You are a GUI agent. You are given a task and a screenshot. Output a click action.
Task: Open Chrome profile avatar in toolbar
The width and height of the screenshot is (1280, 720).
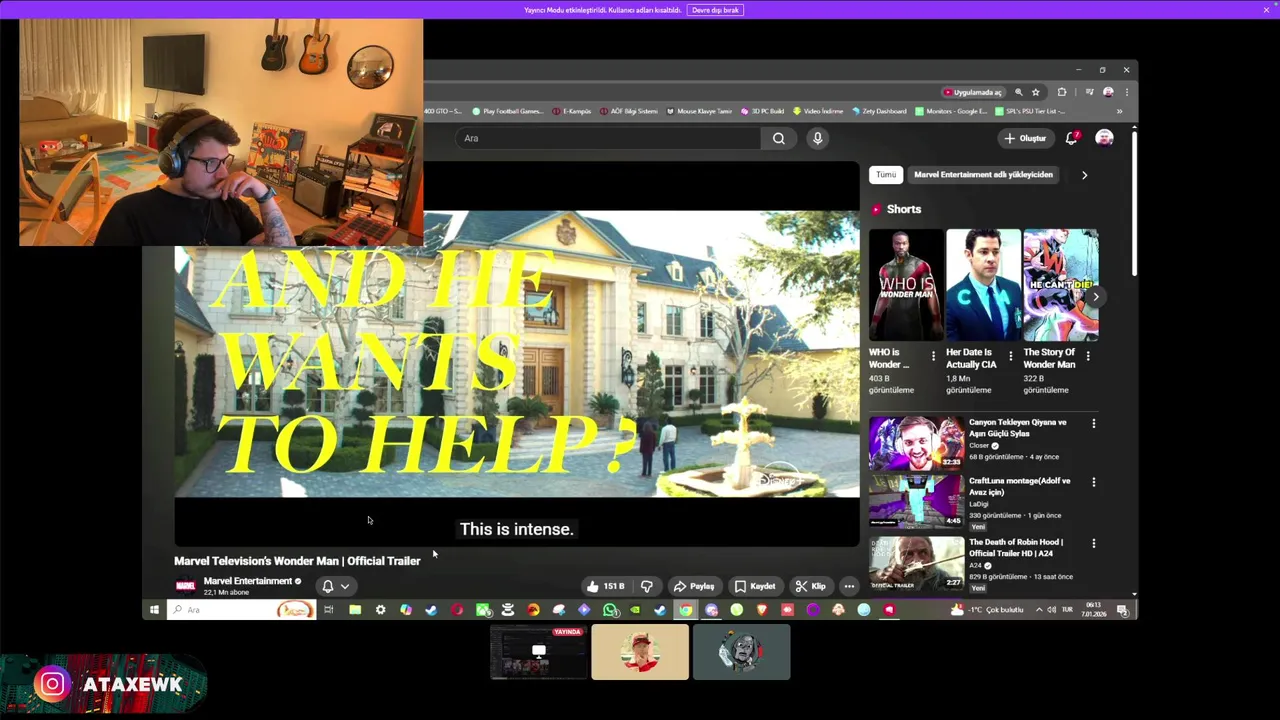coord(1108,92)
